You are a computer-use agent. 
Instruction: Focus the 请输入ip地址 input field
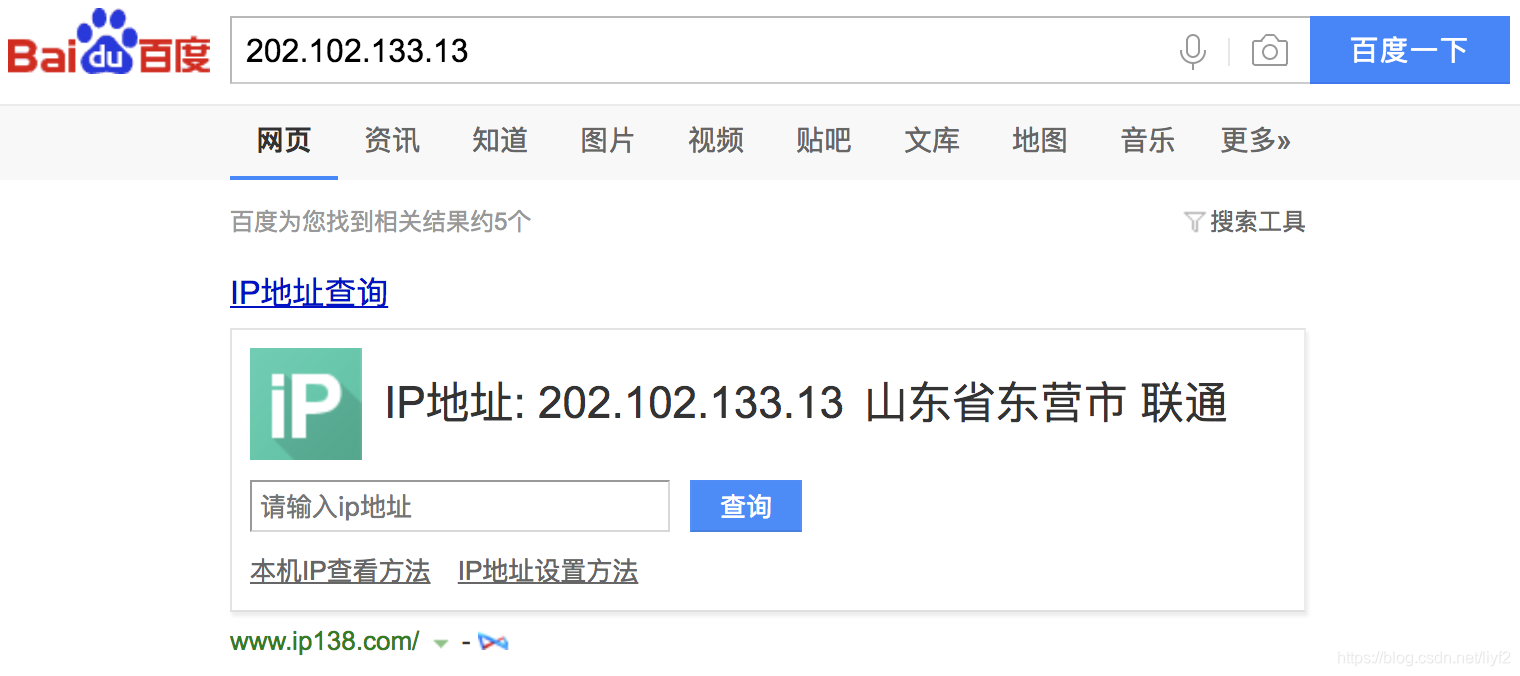pyautogui.click(x=460, y=506)
